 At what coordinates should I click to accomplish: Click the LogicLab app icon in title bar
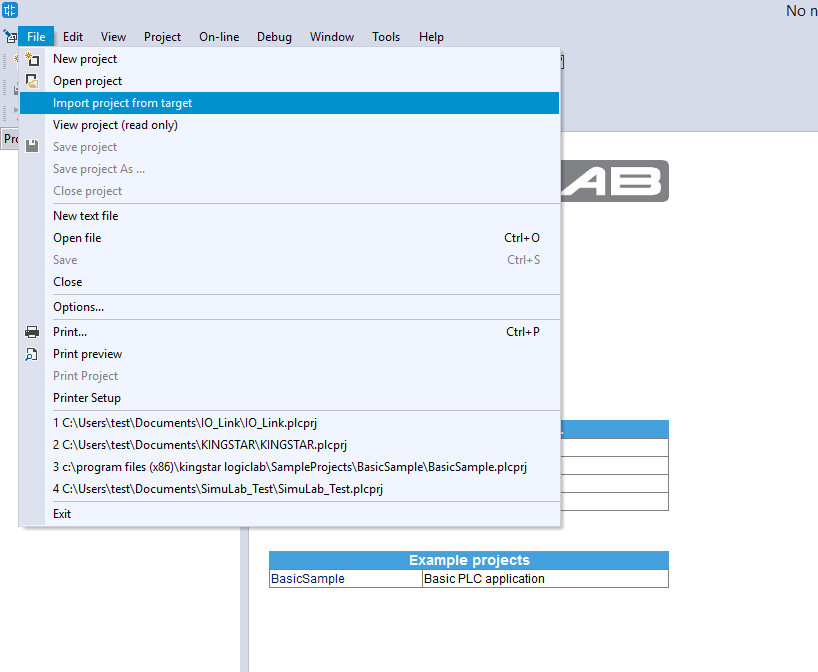10,11
